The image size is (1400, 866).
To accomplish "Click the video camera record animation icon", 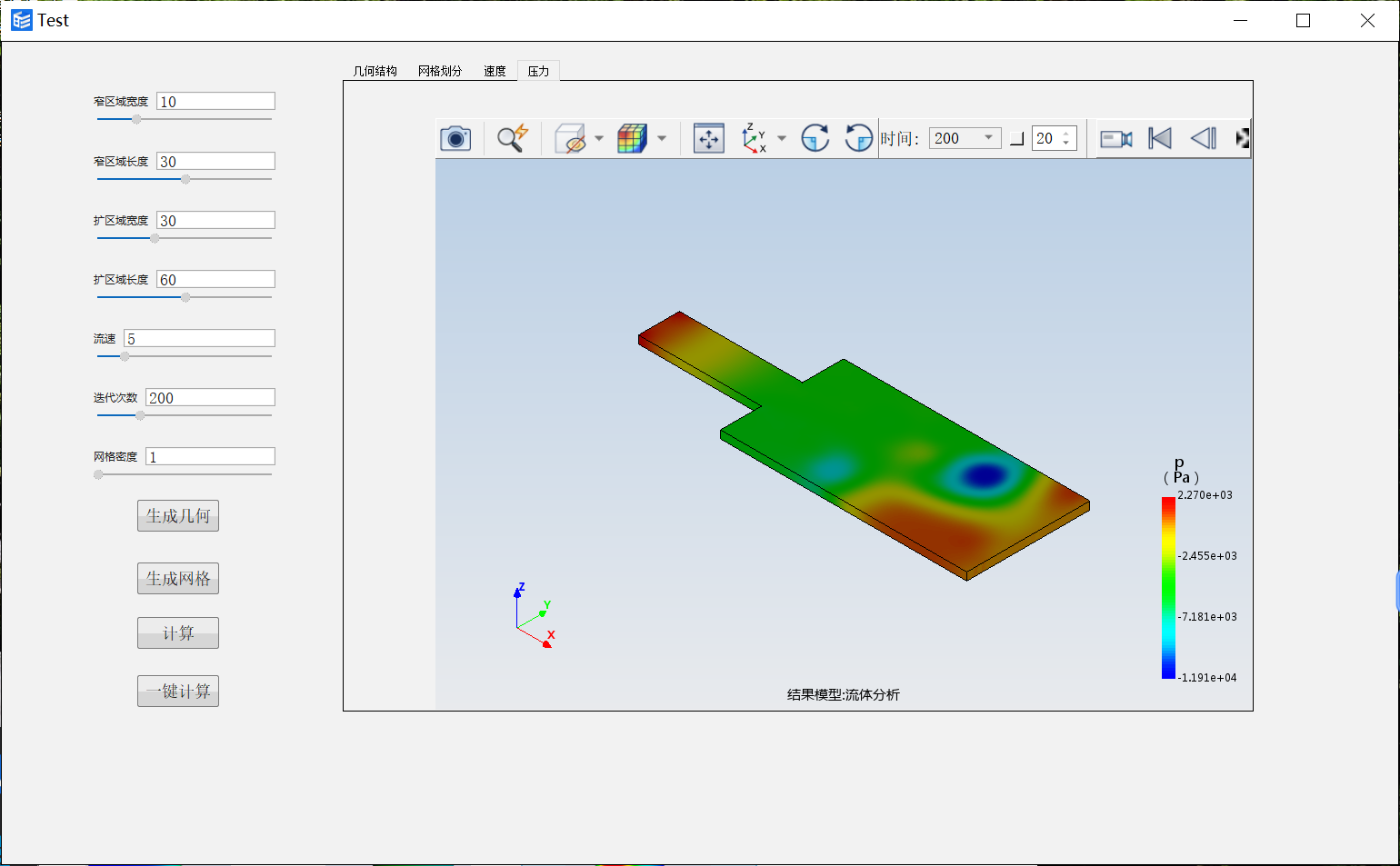I will [x=1116, y=138].
